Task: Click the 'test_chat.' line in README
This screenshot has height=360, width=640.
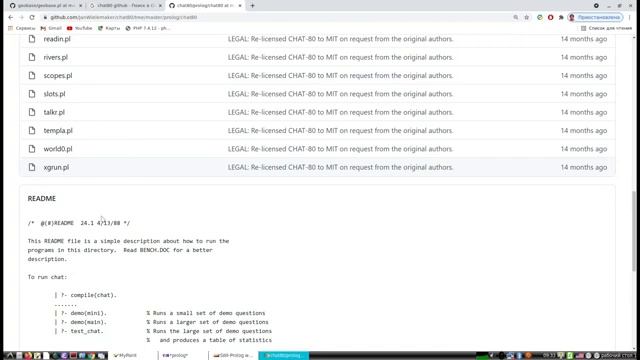Action: [x=79, y=331]
